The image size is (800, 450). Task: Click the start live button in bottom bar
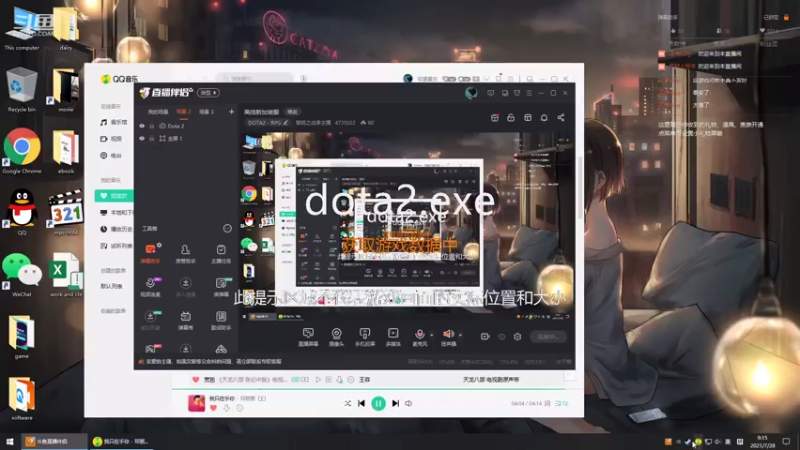click(x=548, y=337)
